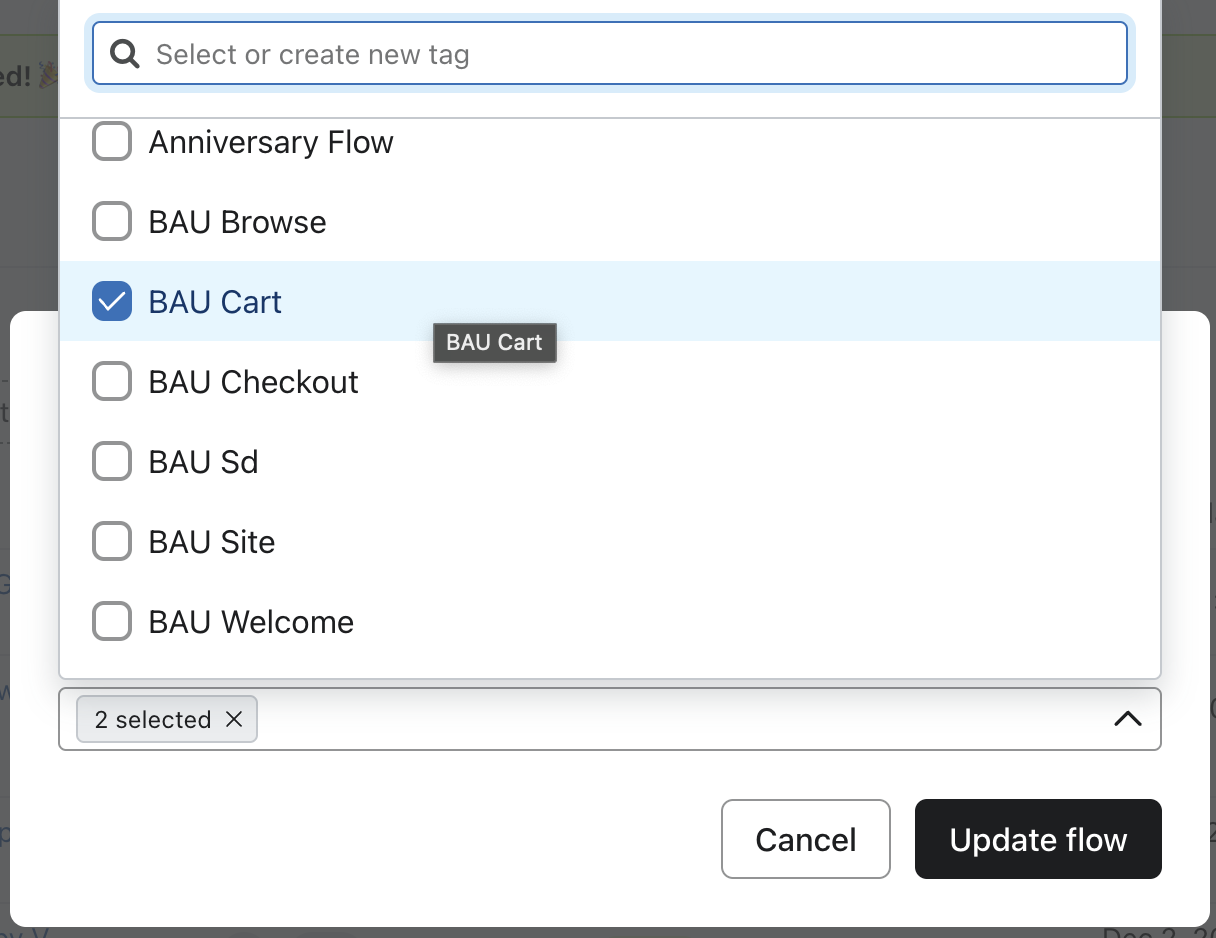The width and height of the screenshot is (1216, 938).
Task: Remove the '2 selected' chip with X
Action: tap(234, 719)
